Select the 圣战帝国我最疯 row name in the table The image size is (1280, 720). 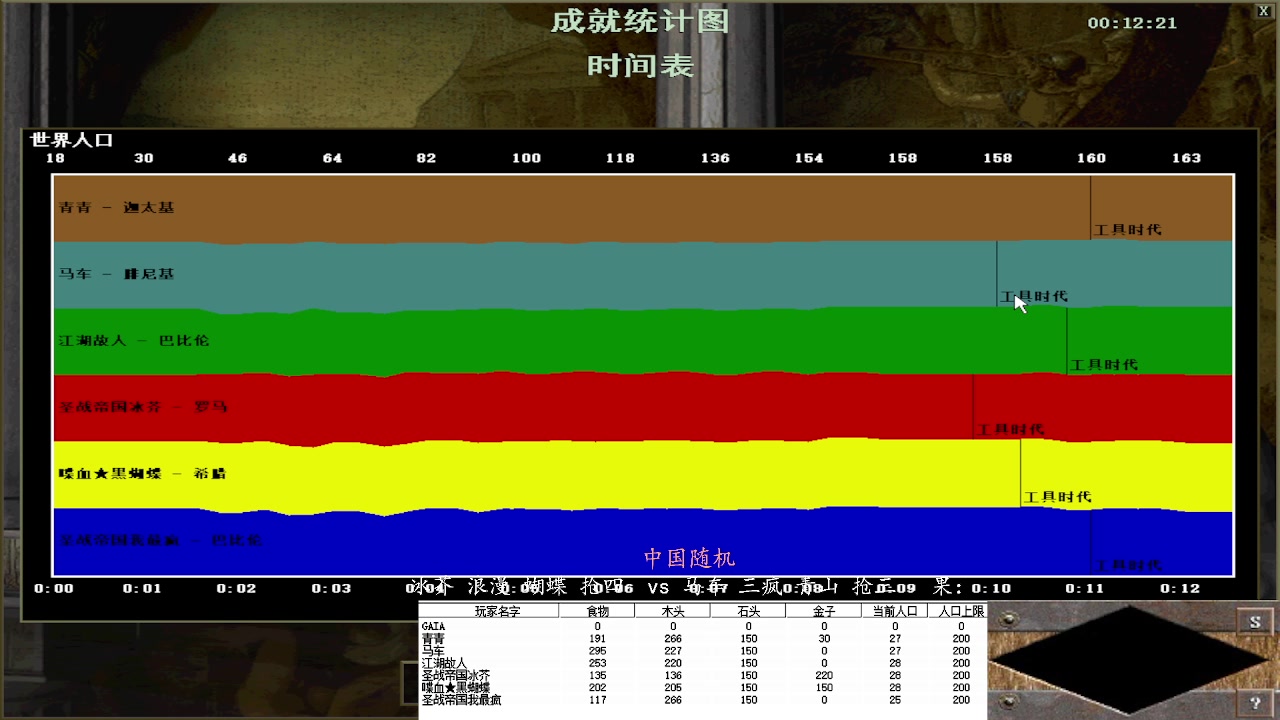tap(462, 700)
